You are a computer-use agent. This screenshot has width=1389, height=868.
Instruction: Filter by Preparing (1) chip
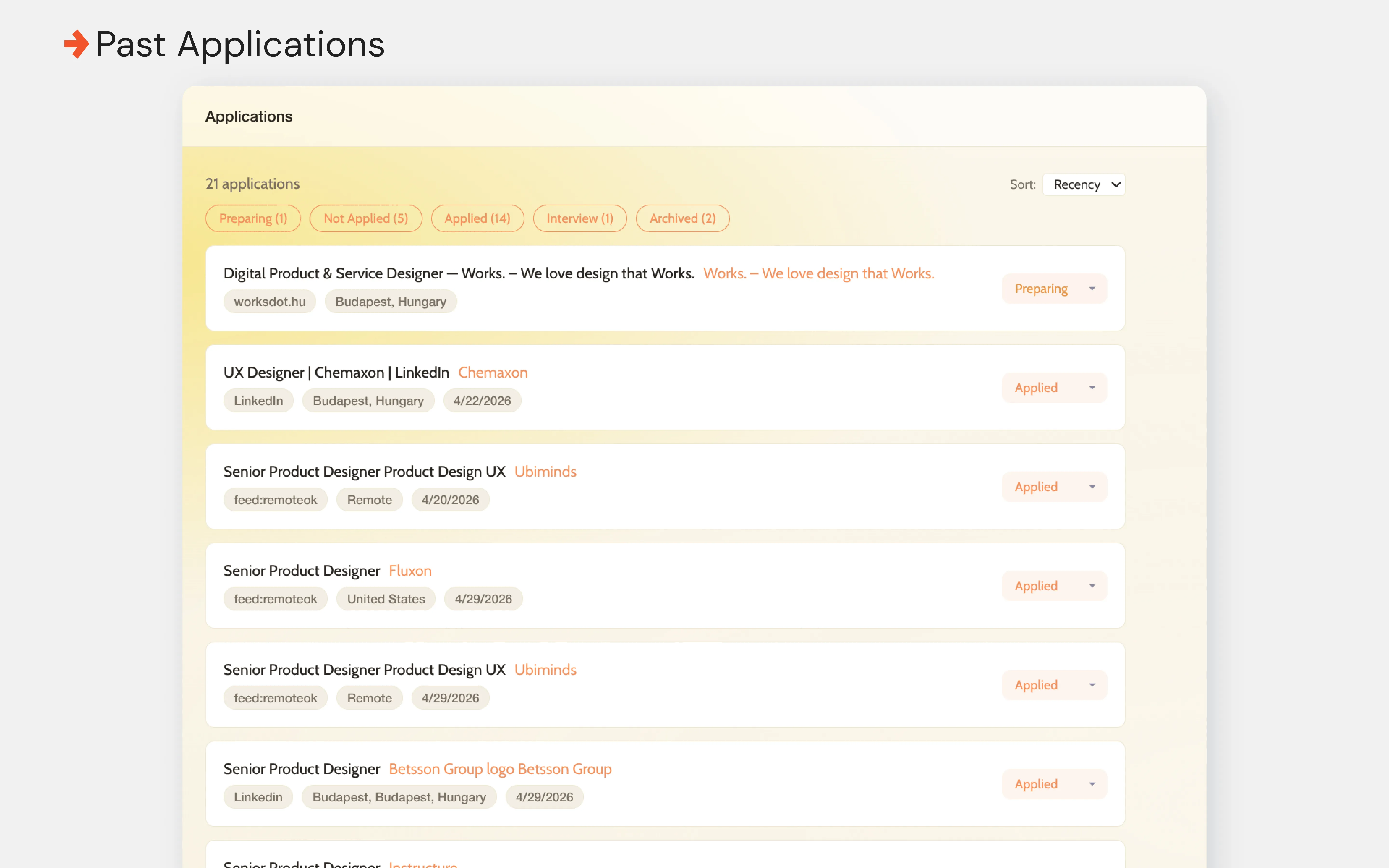253,218
